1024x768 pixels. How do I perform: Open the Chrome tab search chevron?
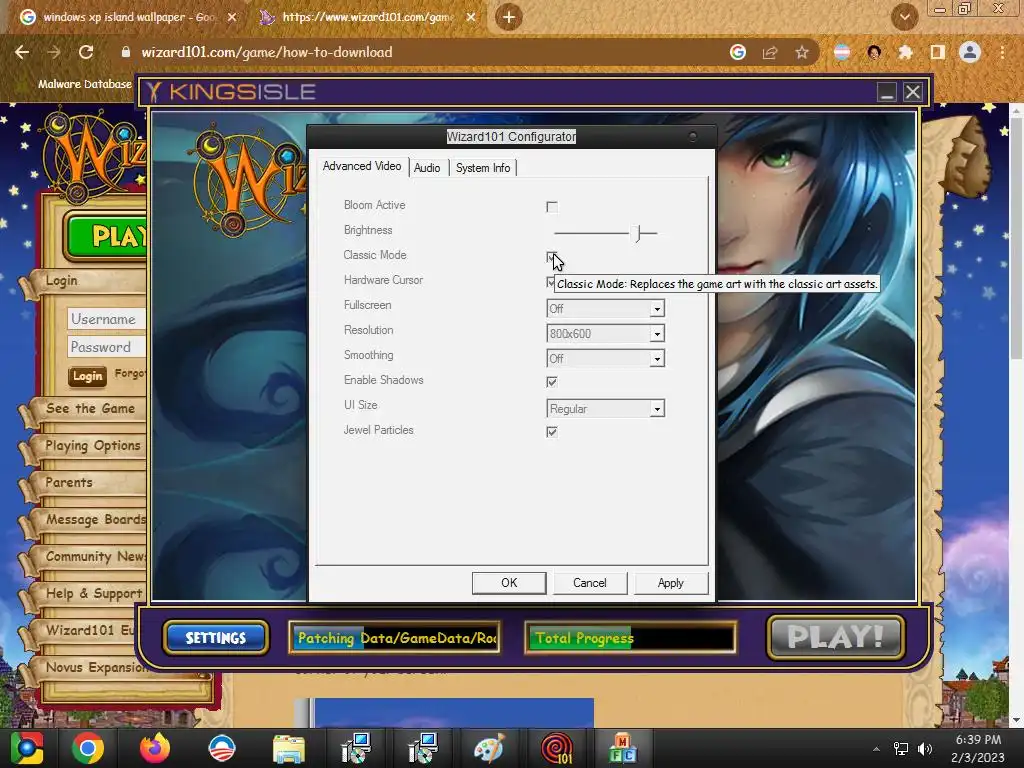click(904, 17)
